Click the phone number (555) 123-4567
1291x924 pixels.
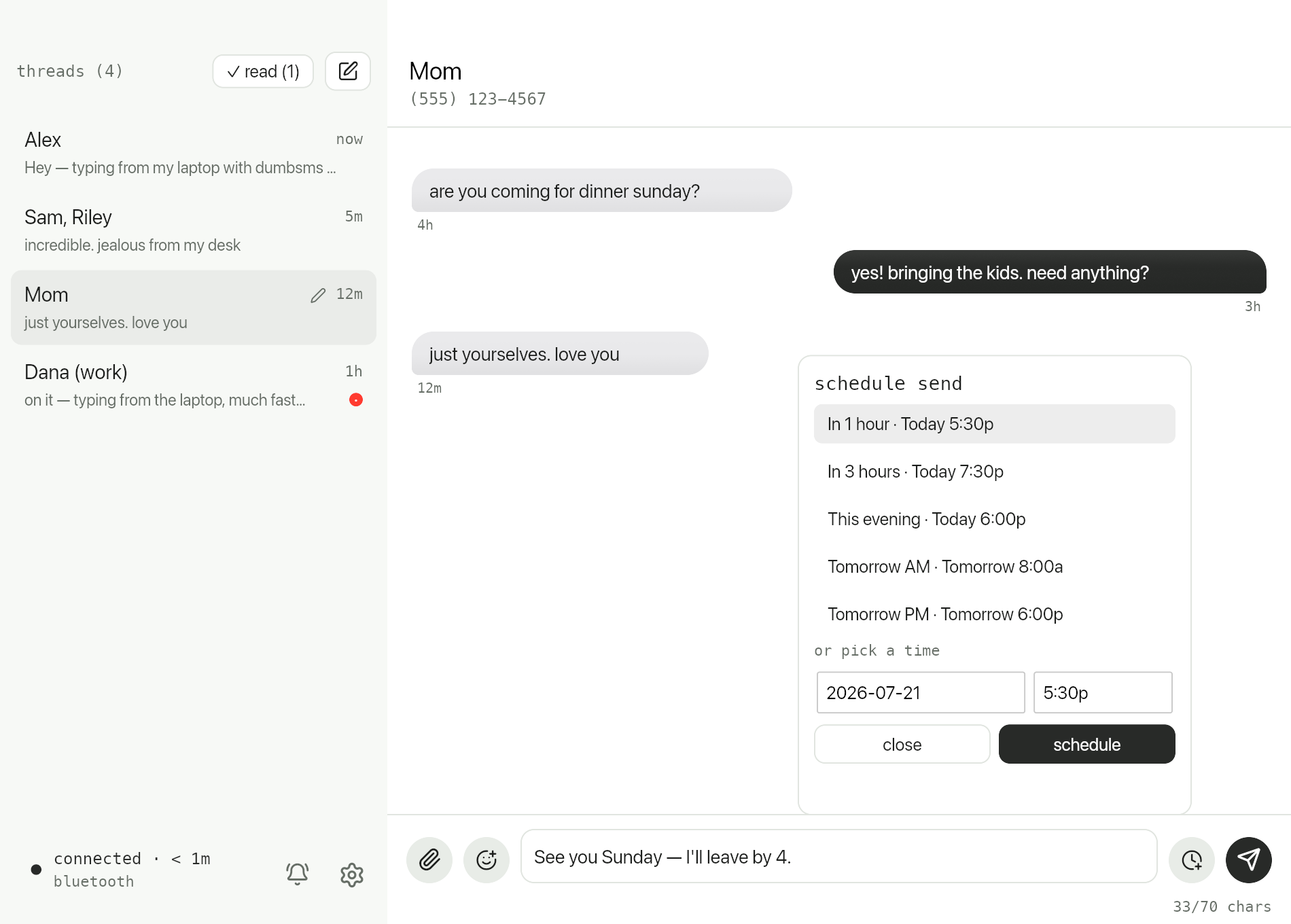(478, 99)
